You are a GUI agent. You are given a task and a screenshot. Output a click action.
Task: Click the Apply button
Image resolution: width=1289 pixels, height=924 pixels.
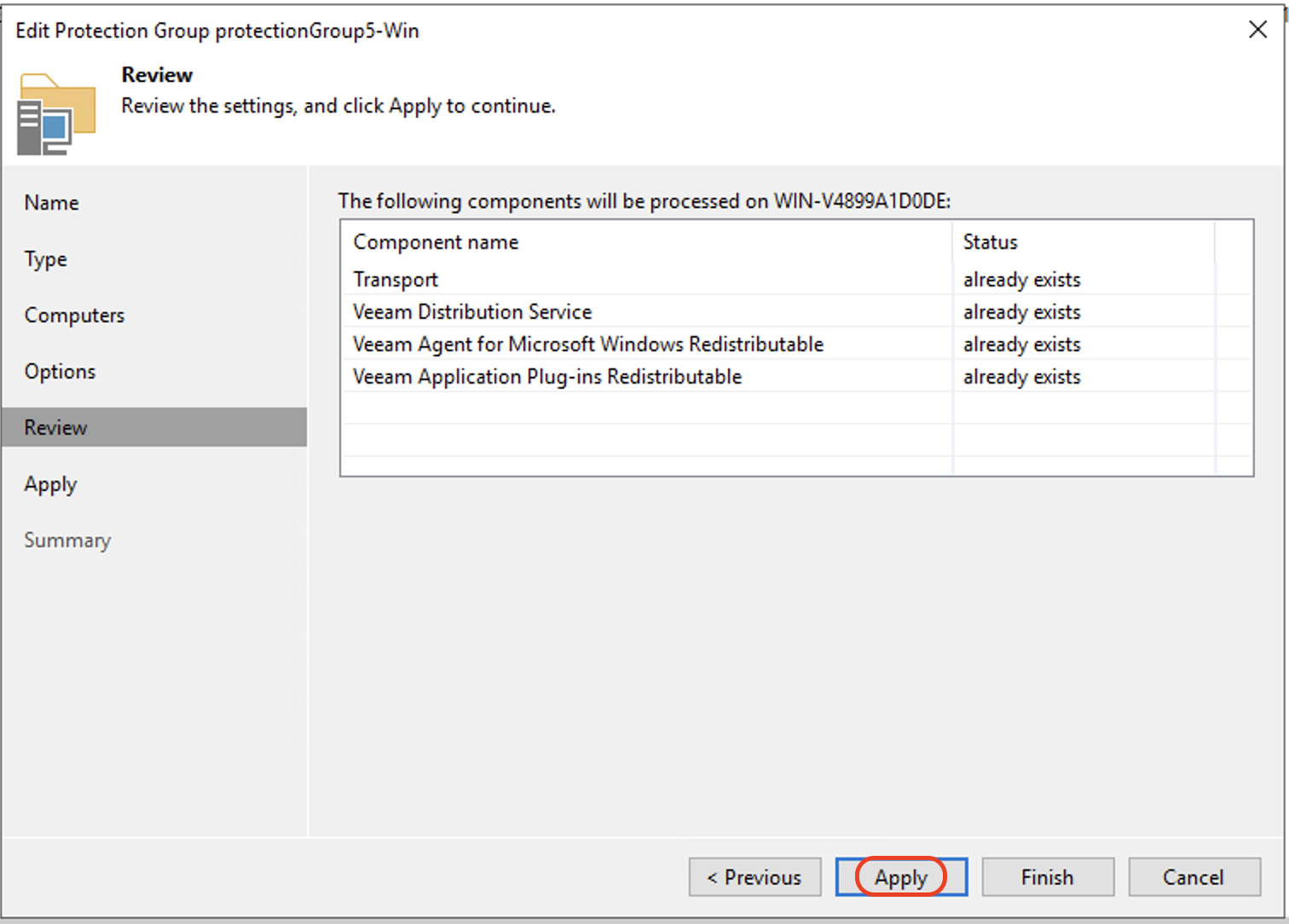[x=901, y=877]
